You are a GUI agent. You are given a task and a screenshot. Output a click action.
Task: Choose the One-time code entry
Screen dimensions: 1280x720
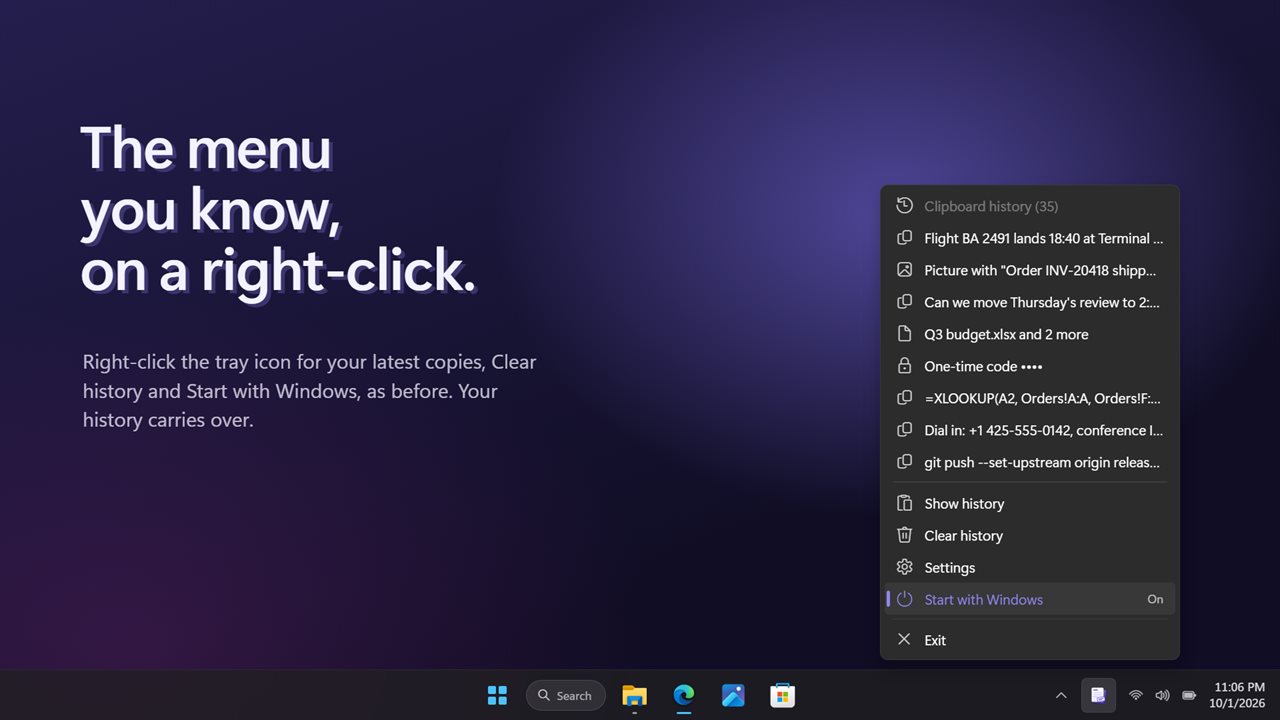coord(1030,366)
